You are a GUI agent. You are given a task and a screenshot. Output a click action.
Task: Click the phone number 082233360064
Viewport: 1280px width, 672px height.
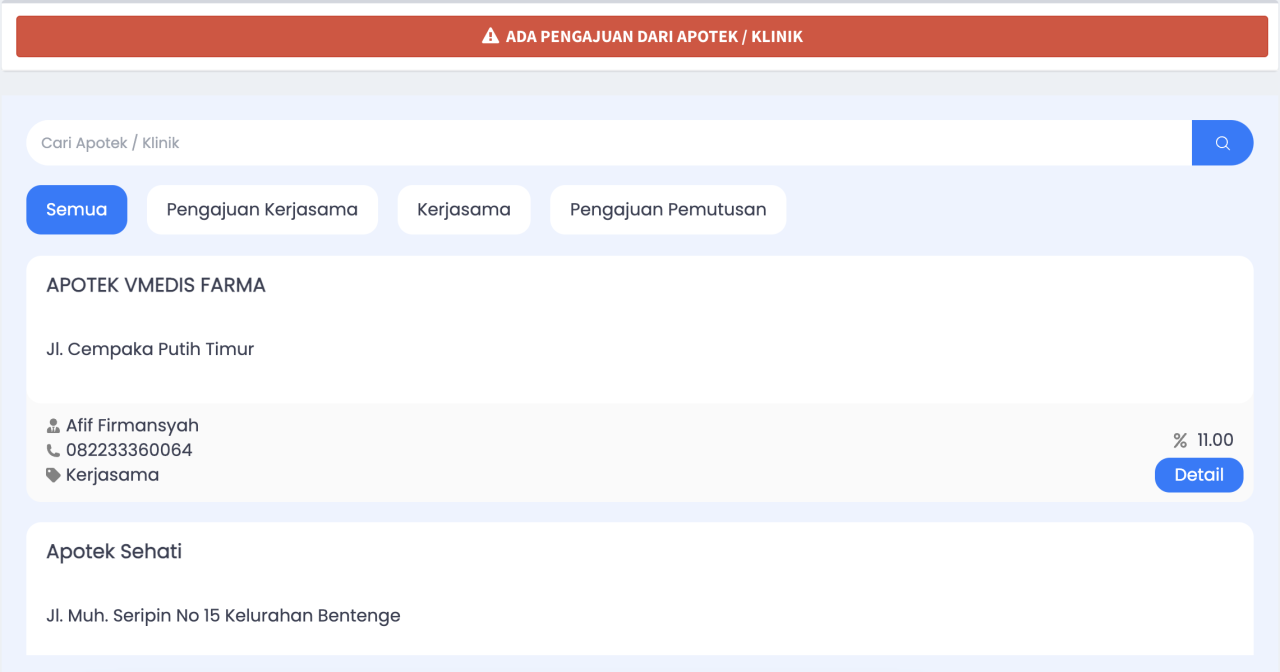[129, 451]
